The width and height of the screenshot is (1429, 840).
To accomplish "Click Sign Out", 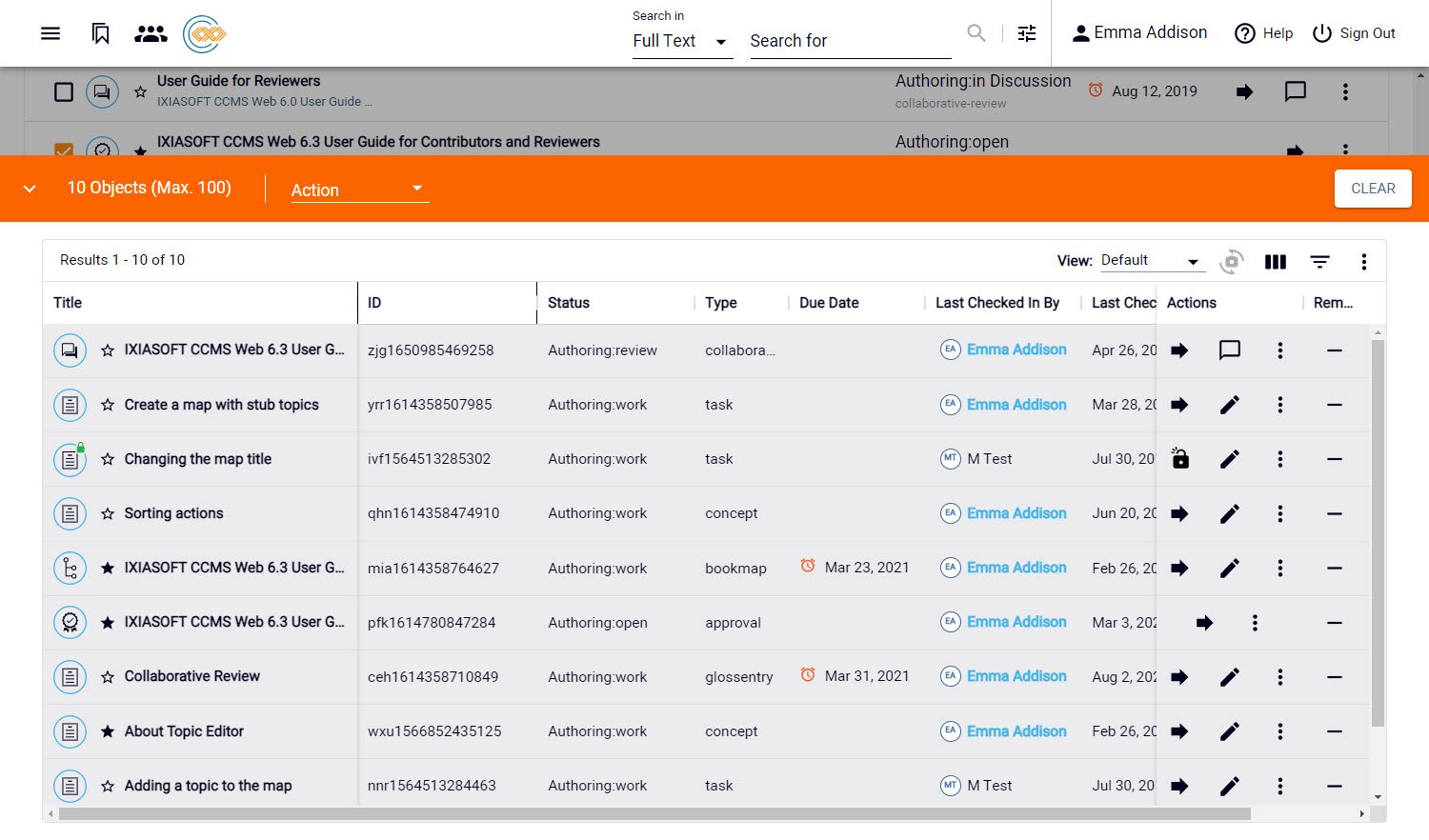I will click(x=1354, y=33).
